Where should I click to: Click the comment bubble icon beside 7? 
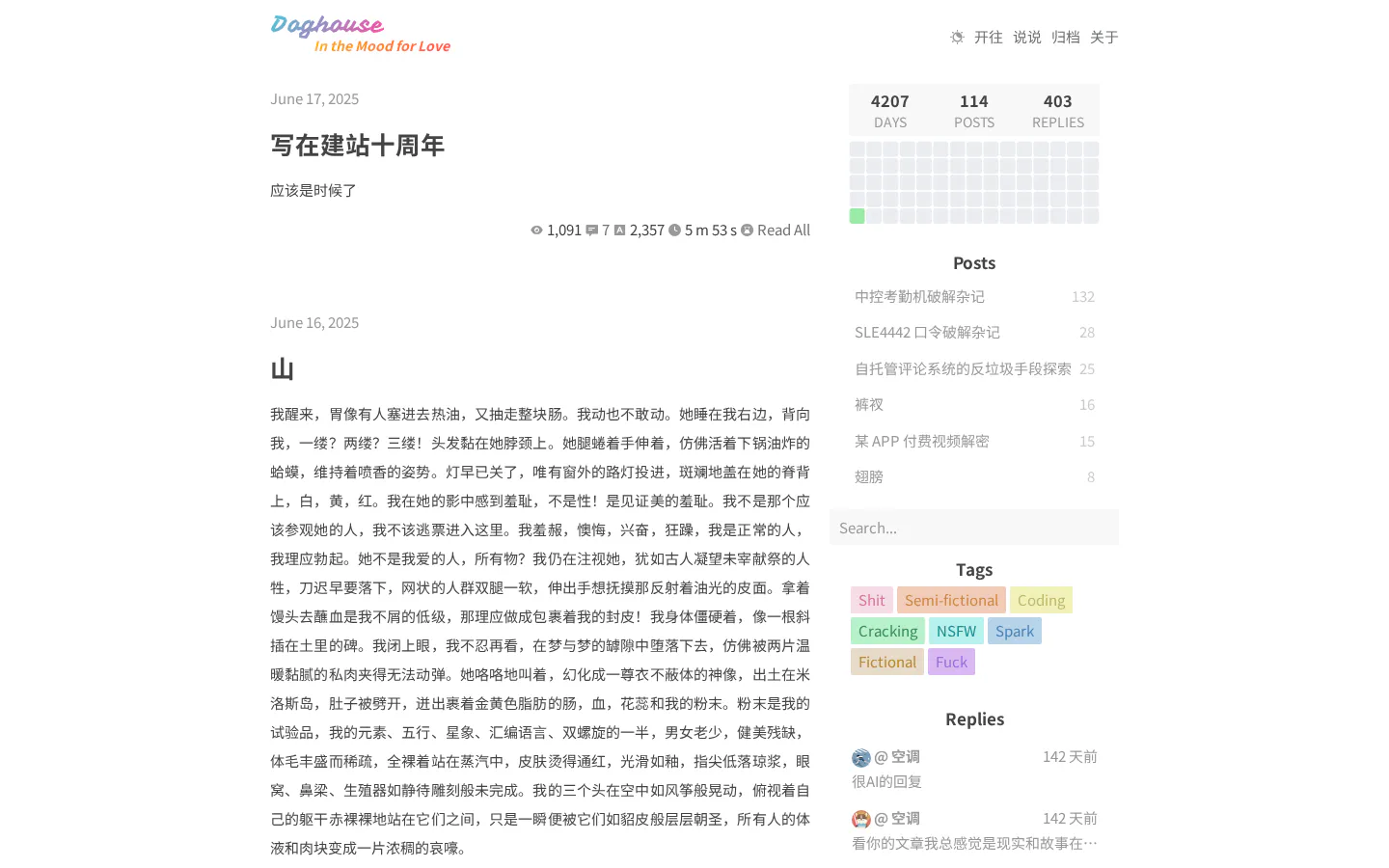point(591,231)
